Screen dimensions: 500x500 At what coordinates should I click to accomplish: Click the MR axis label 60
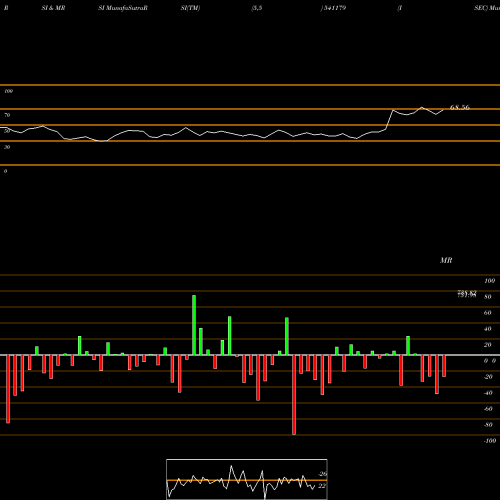click(488, 313)
